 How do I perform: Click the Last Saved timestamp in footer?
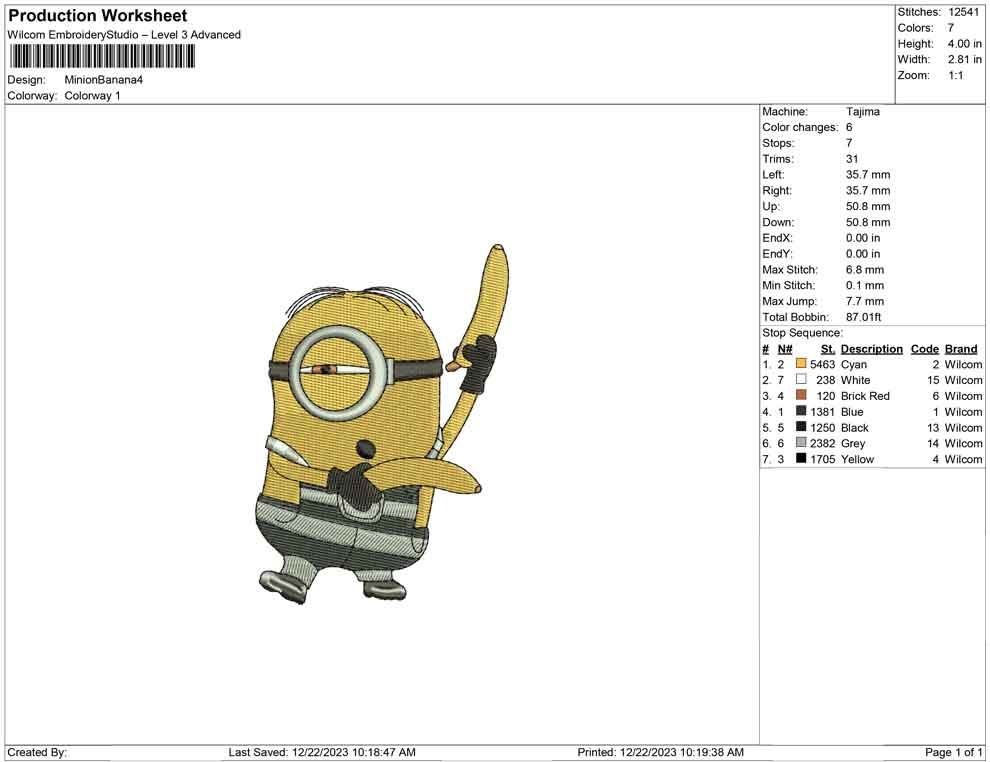tap(322, 752)
